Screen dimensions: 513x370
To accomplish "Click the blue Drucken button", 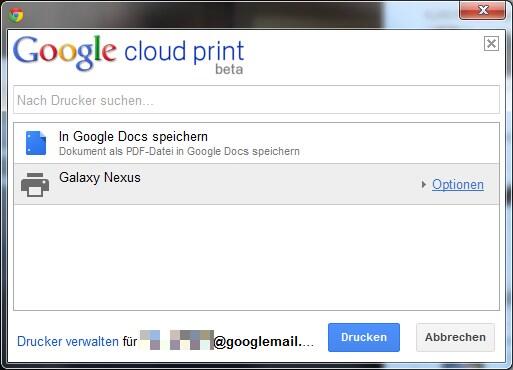I will pos(364,337).
